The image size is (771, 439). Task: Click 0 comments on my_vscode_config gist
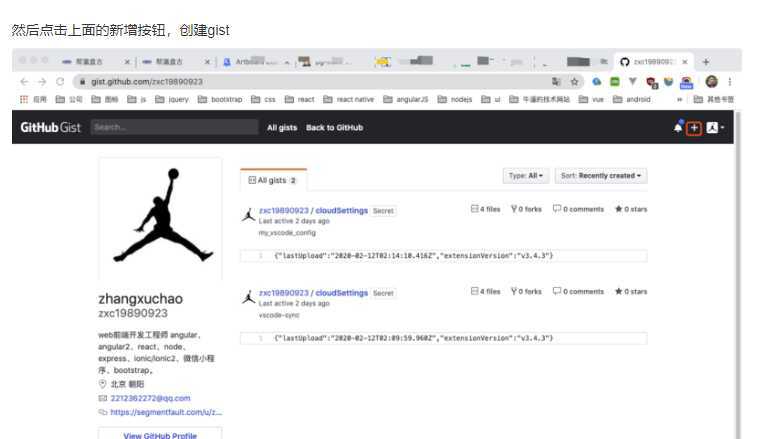pyautogui.click(x=578, y=209)
